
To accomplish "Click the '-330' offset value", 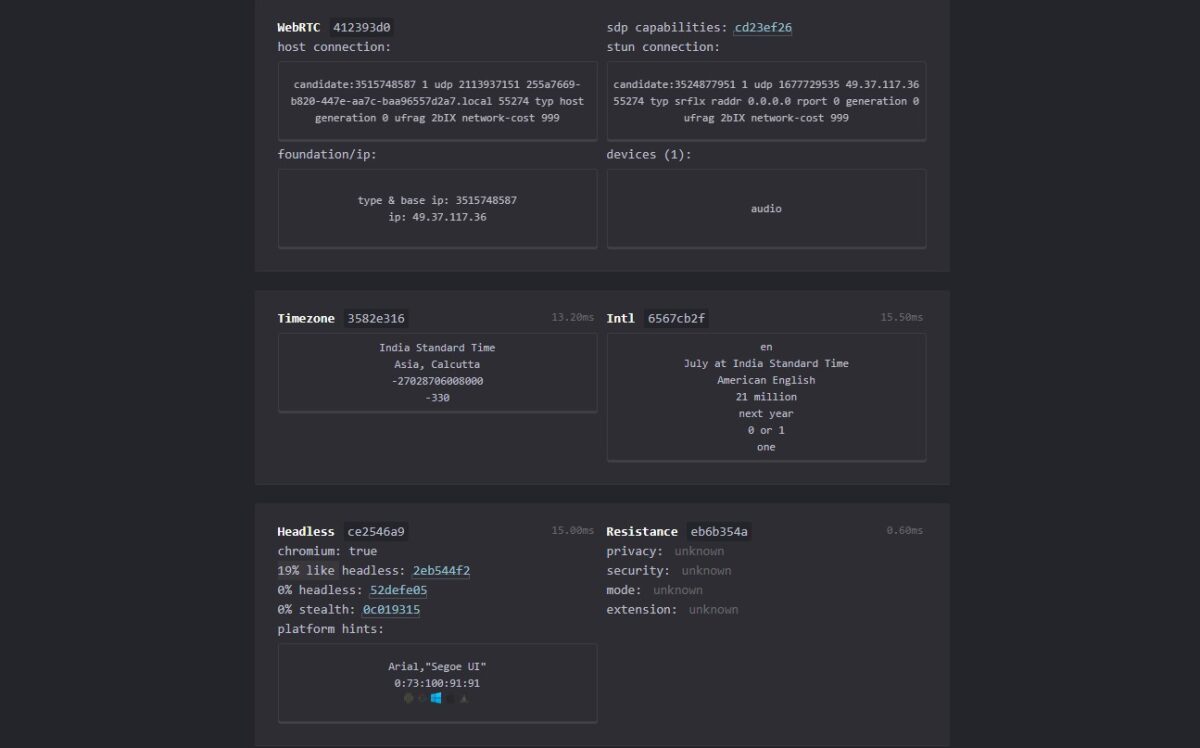I will click(437, 398).
